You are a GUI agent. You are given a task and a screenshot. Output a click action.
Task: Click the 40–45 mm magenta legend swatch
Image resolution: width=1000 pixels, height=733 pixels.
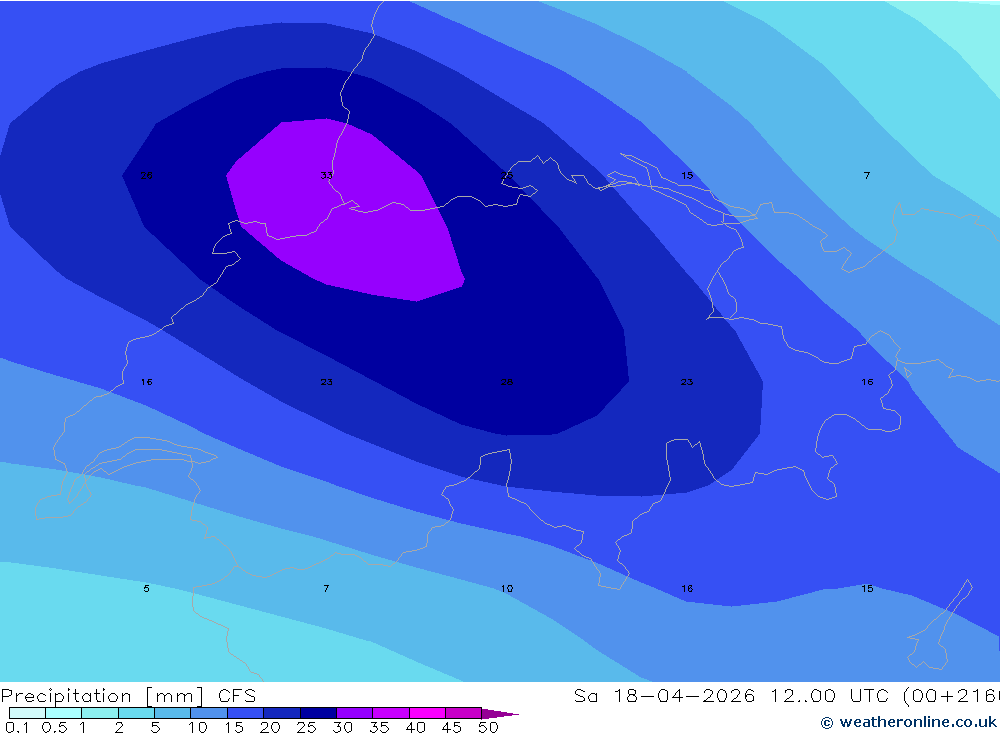pos(427,713)
